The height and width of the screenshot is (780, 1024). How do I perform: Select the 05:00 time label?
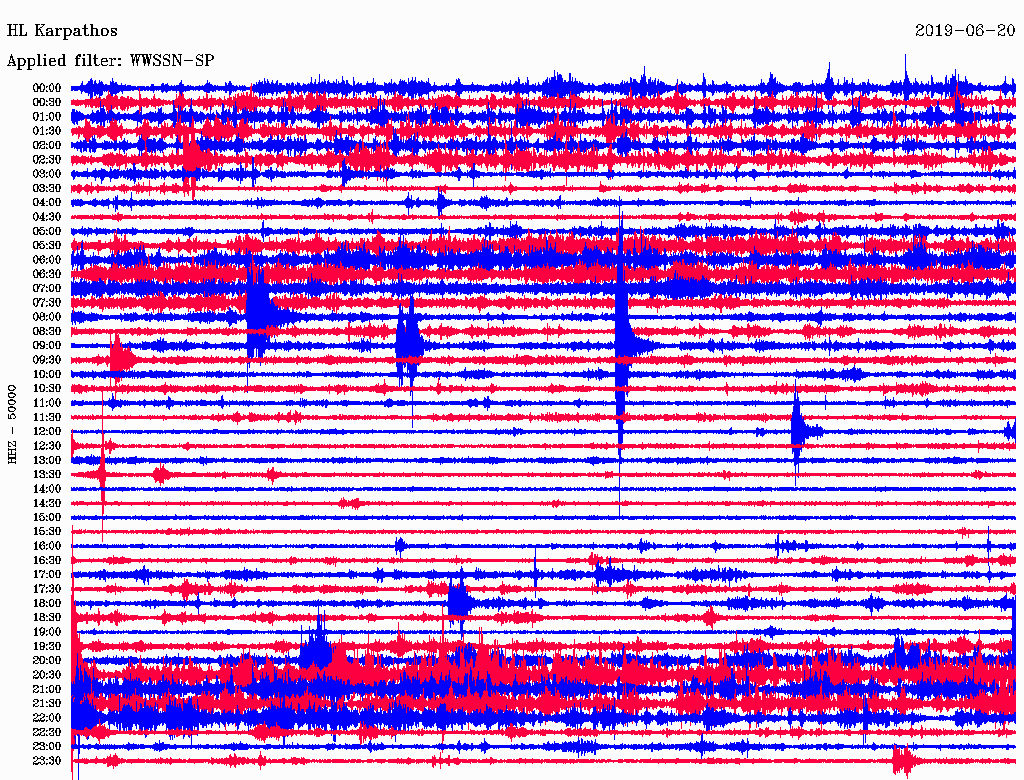pyautogui.click(x=47, y=231)
